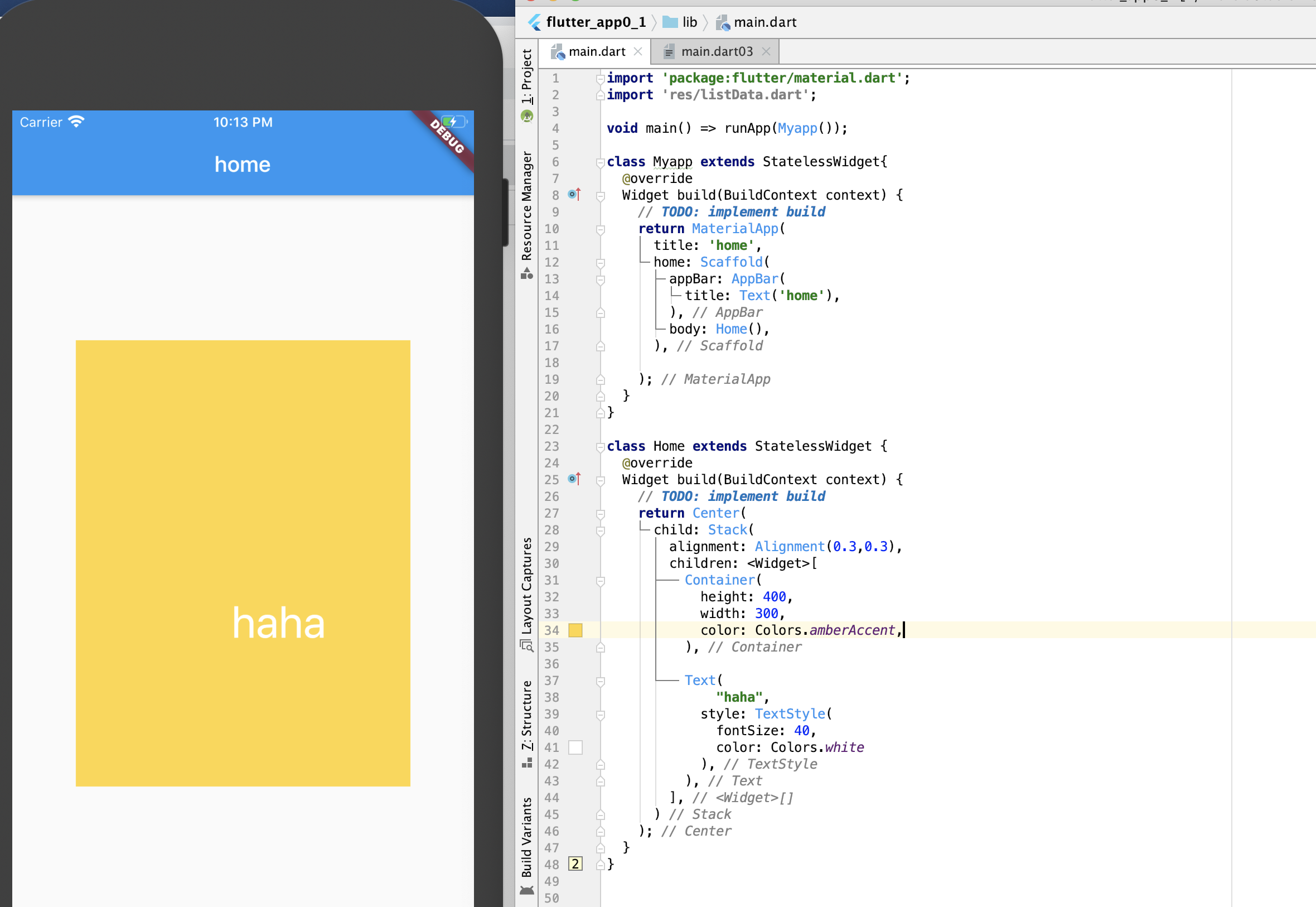Collapse the Myapp class fold at line 6
The height and width of the screenshot is (907, 1316).
coord(601,162)
